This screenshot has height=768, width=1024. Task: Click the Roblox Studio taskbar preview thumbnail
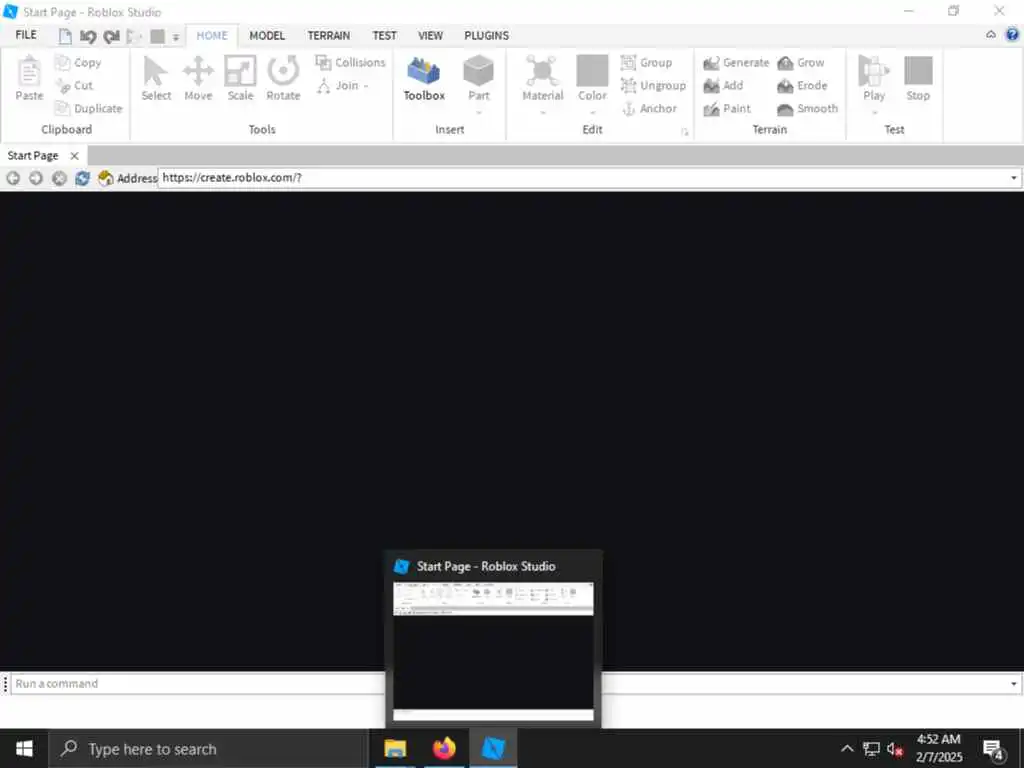point(493,651)
